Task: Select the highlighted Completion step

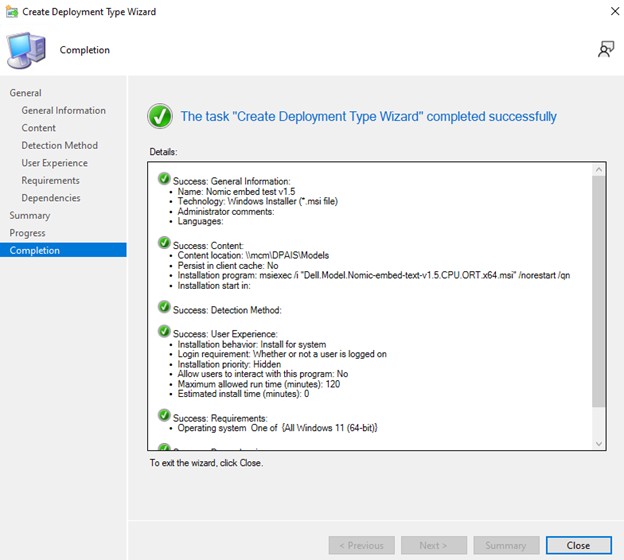Action: pos(63,250)
